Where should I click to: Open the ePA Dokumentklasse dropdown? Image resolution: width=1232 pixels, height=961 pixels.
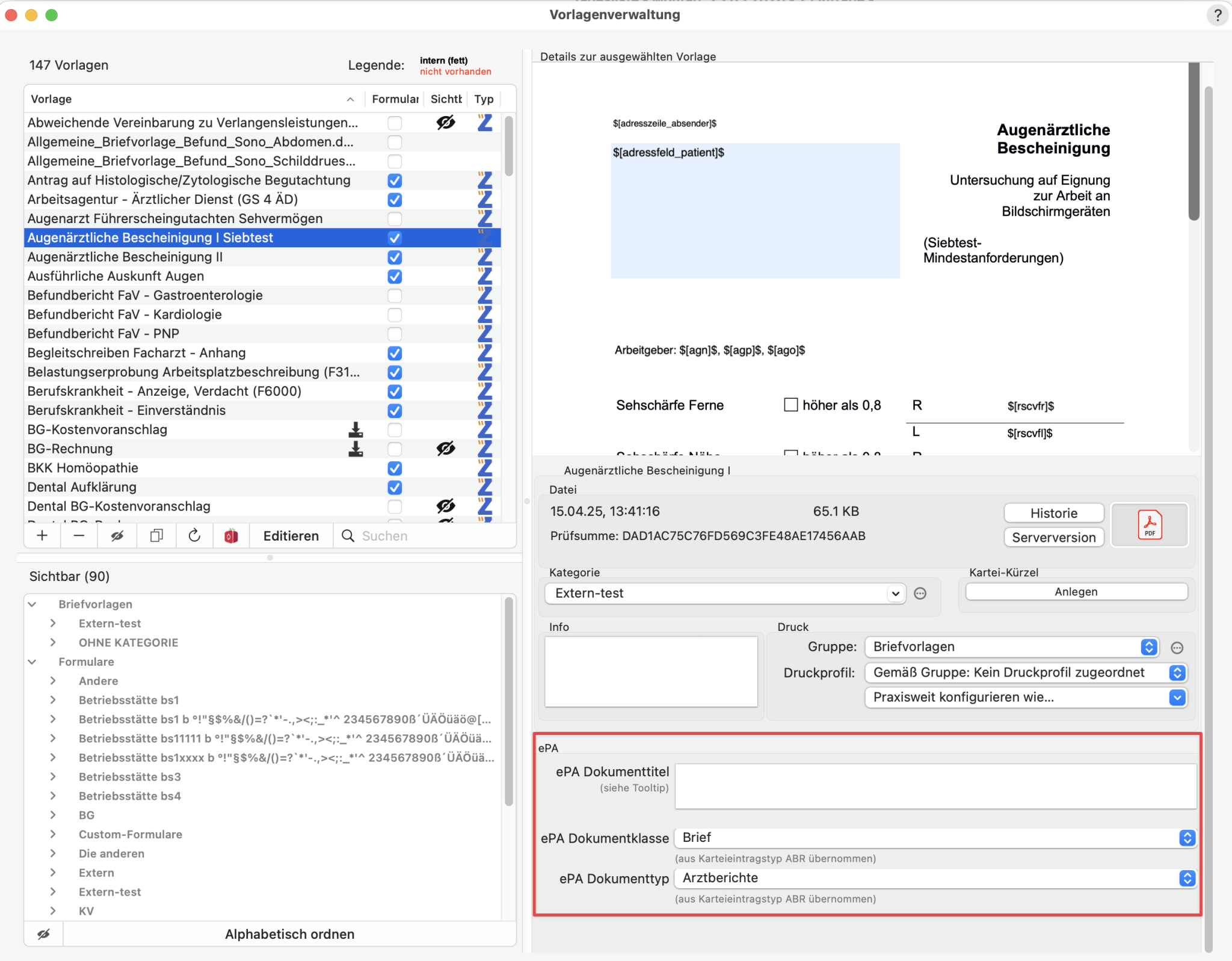click(935, 838)
